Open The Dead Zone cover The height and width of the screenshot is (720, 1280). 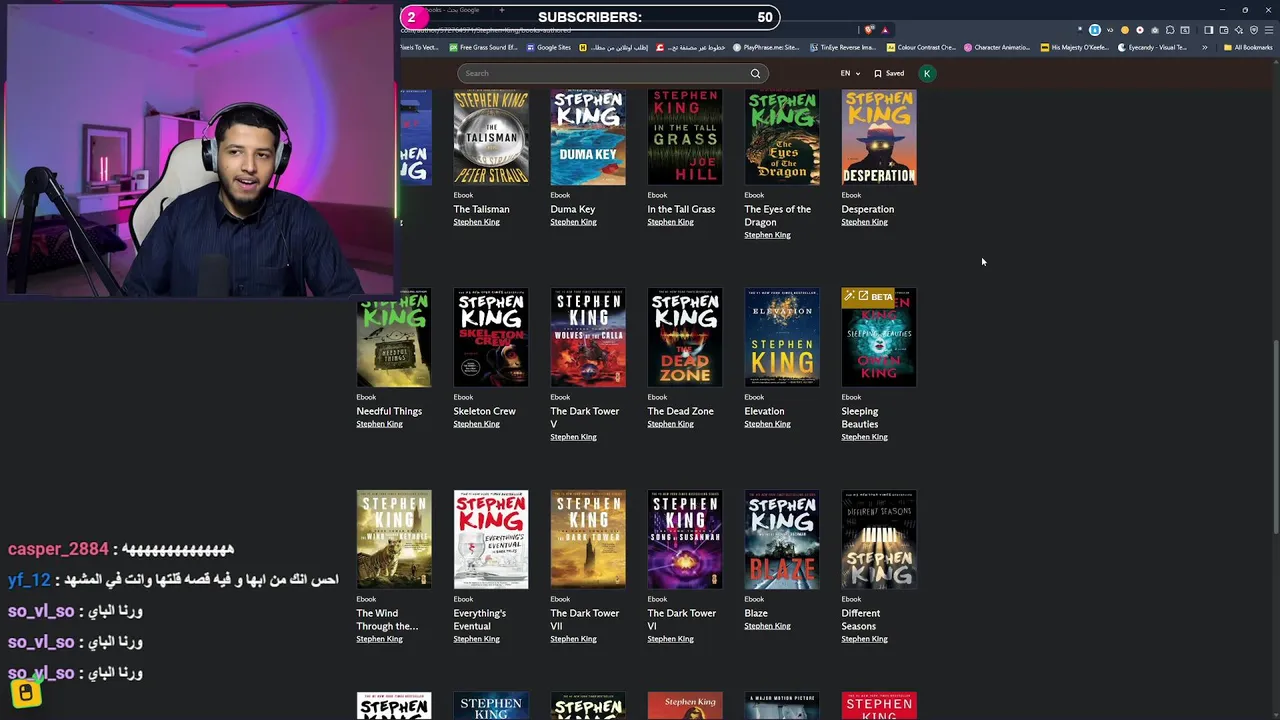685,338
